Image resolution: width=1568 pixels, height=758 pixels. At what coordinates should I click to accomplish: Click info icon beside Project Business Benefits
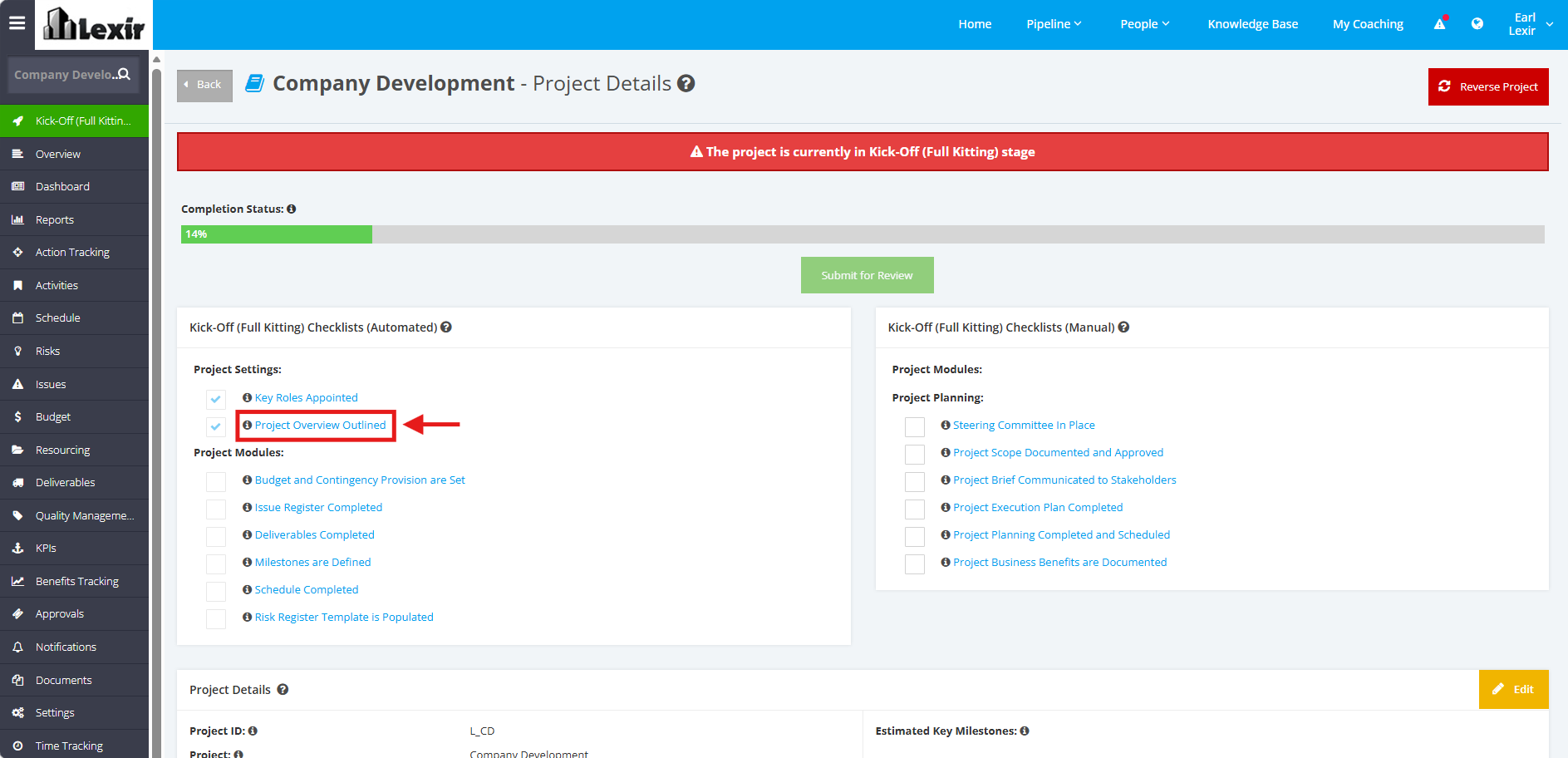[x=946, y=562]
